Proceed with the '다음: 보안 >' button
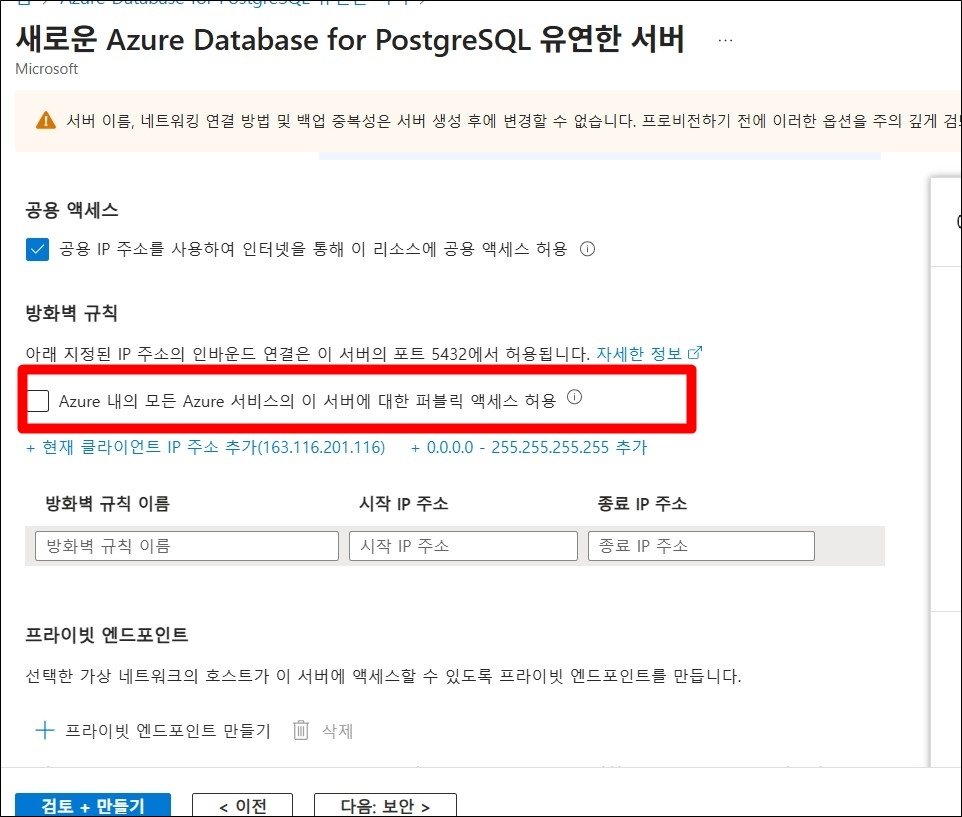The height and width of the screenshot is (817, 962). point(385,805)
